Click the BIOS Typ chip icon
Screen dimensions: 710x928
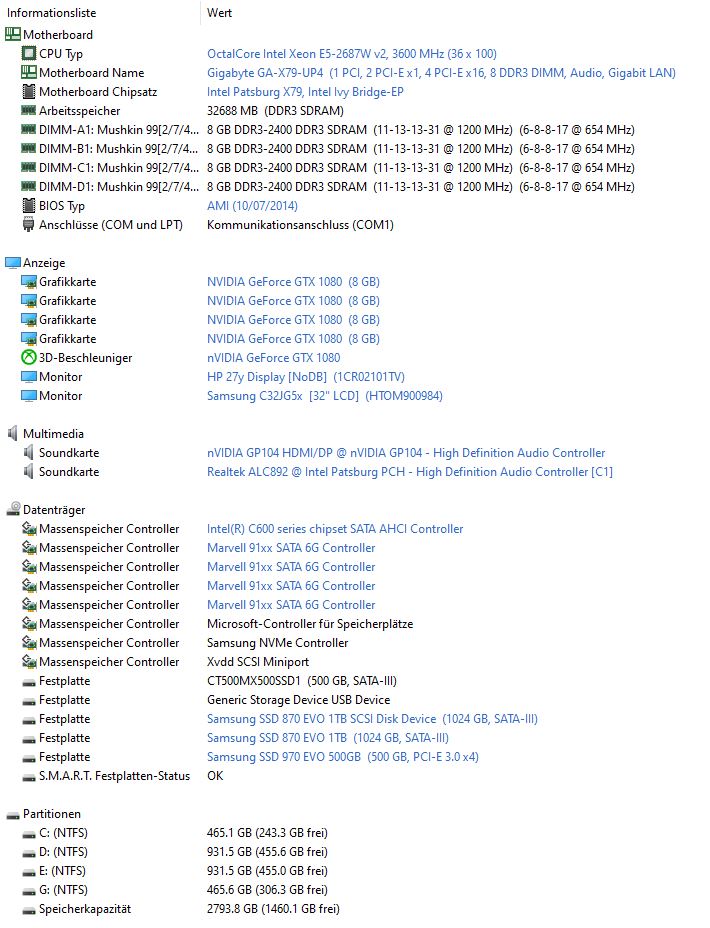[x=28, y=205]
